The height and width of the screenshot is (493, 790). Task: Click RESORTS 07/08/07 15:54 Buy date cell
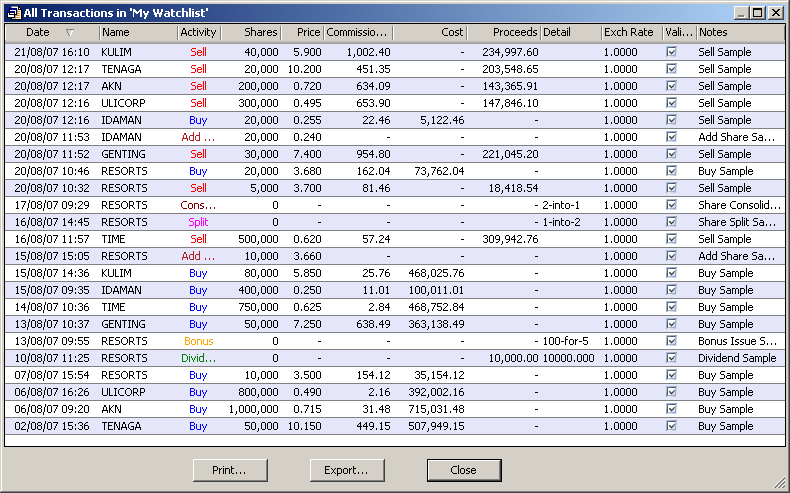pos(52,375)
